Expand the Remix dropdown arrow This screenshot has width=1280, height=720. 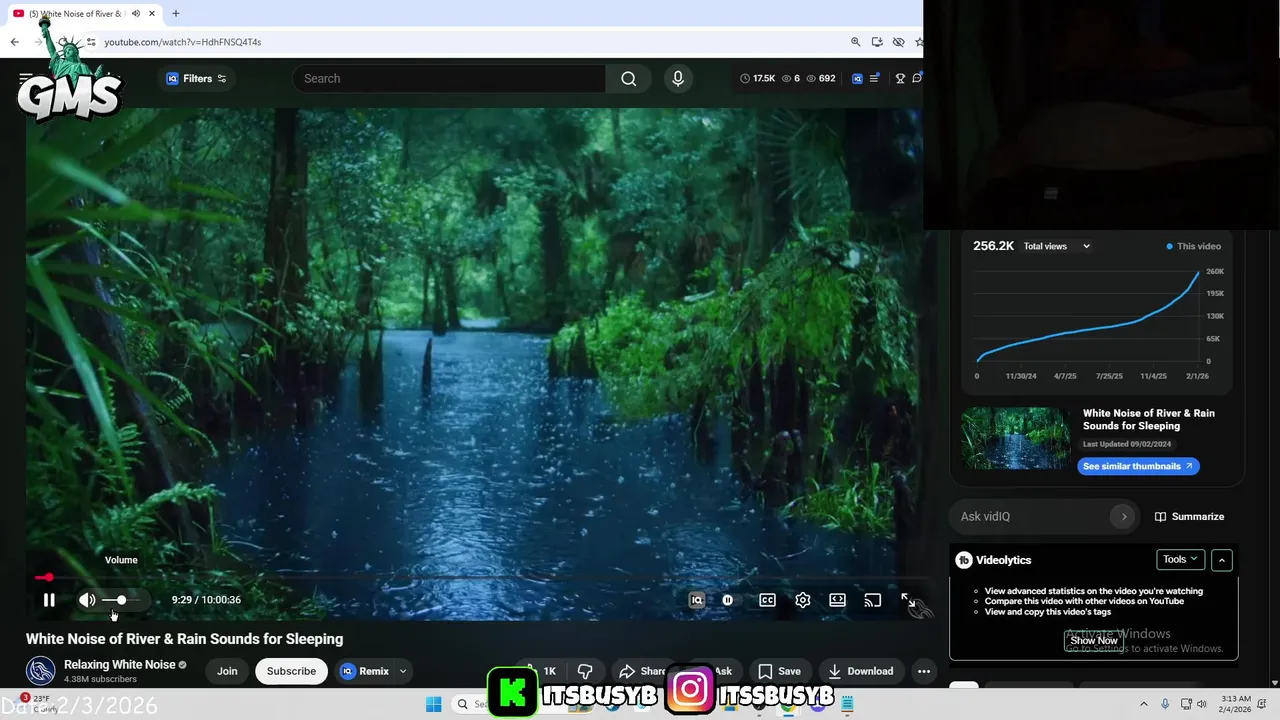[403, 671]
